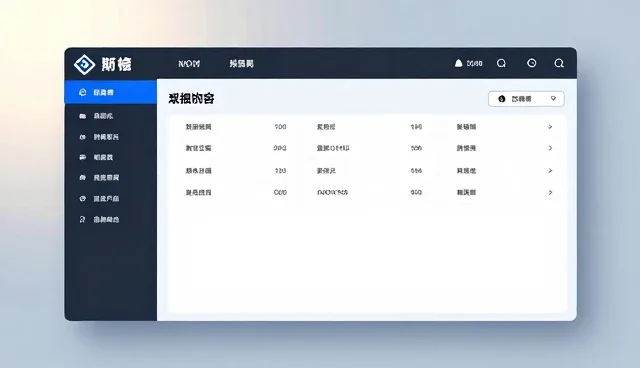Expand the third table row chevron
Viewport: 640px width, 368px height.
[550, 171]
